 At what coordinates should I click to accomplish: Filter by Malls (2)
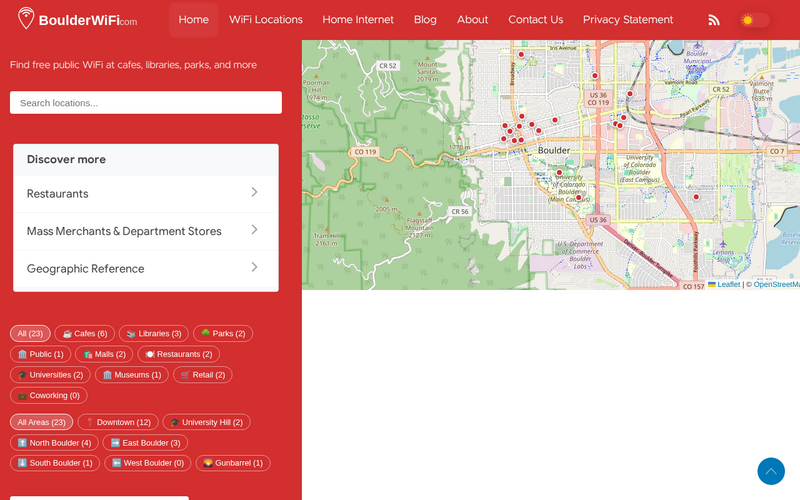click(104, 354)
